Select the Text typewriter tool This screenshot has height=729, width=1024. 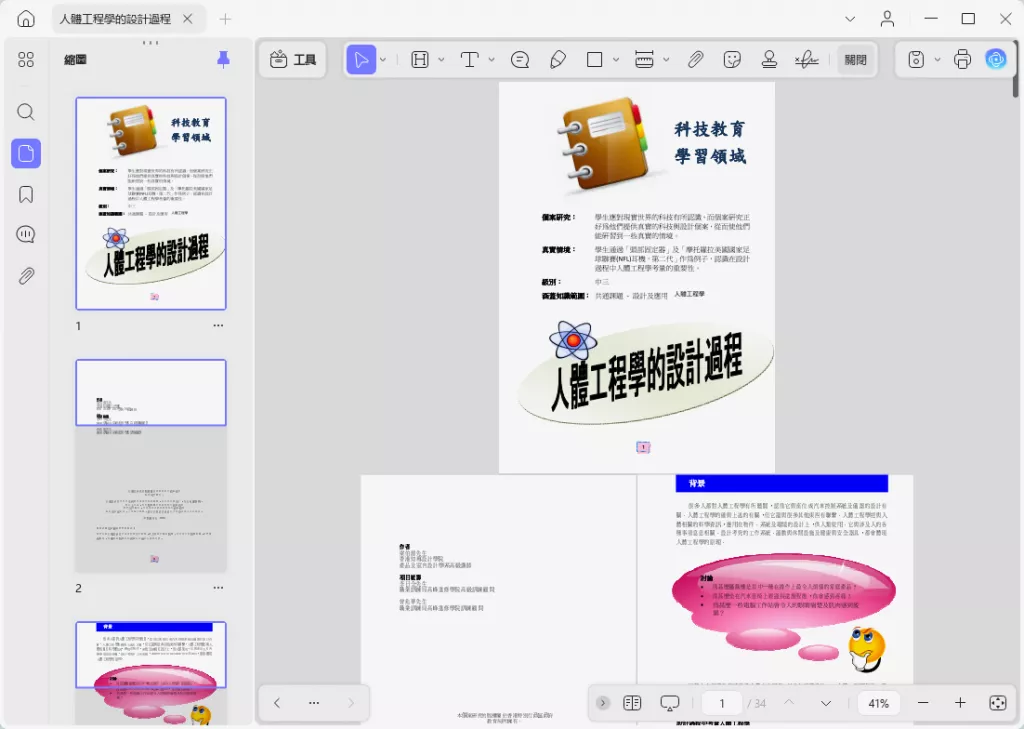point(470,59)
